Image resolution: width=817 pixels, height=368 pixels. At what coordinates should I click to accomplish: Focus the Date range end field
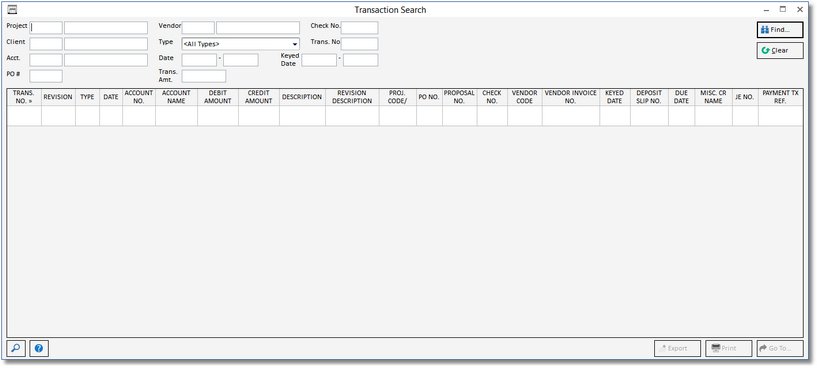241,60
